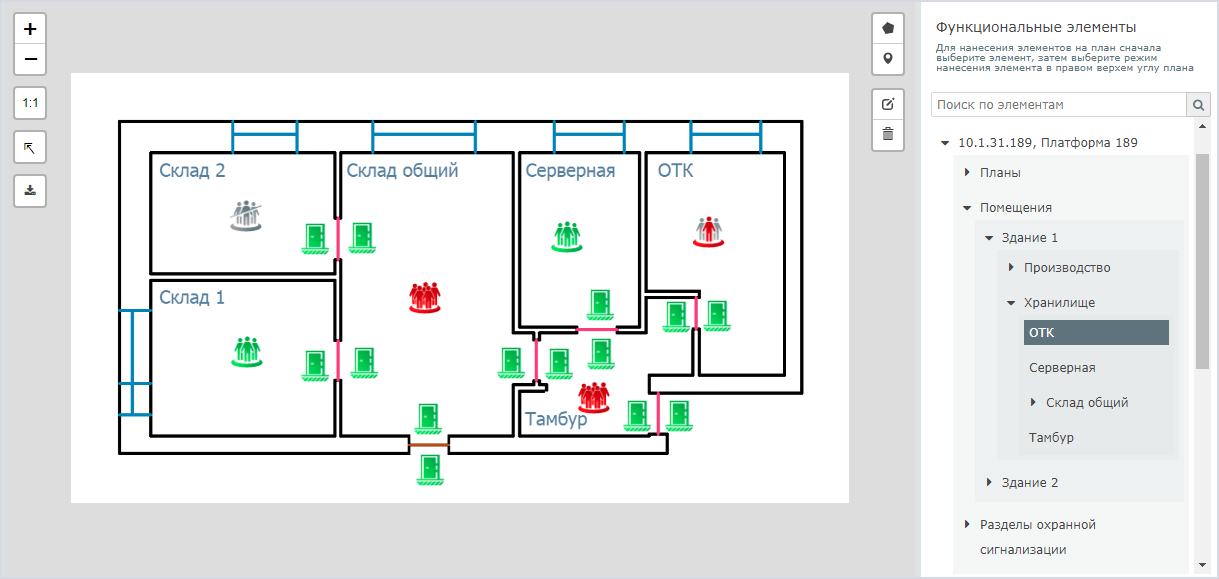Click the search magnifier button
Viewport: 1219px width, 579px height.
1197,105
